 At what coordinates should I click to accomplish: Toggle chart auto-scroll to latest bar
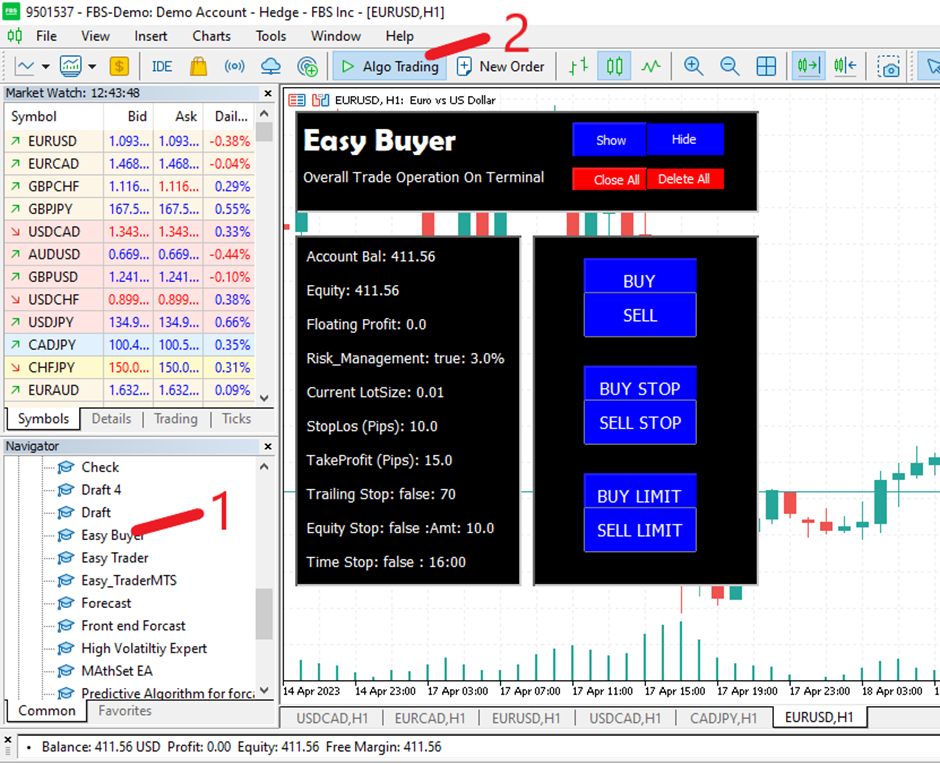808,67
